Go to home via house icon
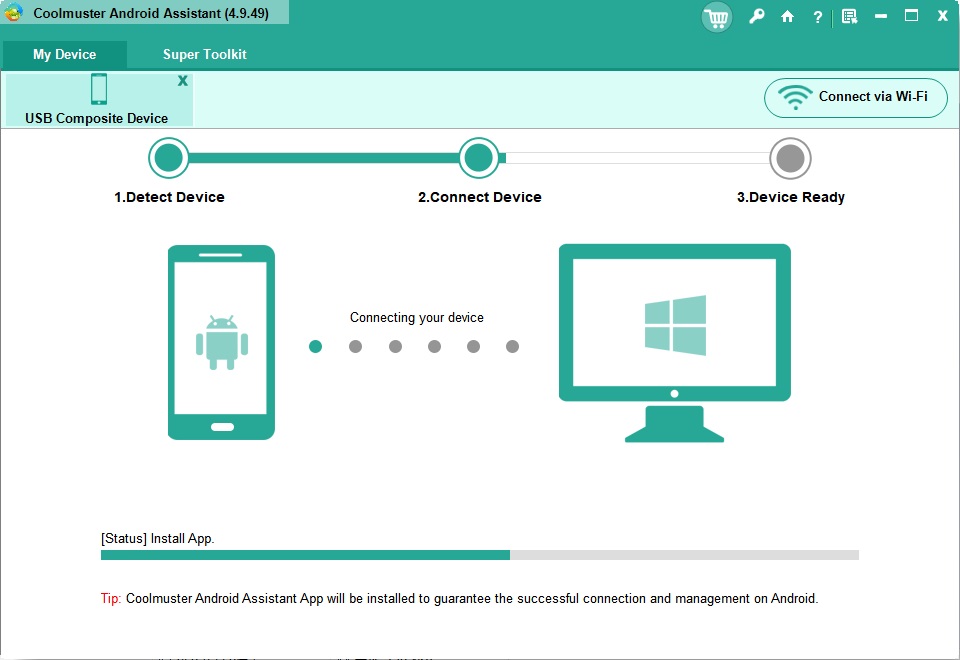 click(x=787, y=17)
